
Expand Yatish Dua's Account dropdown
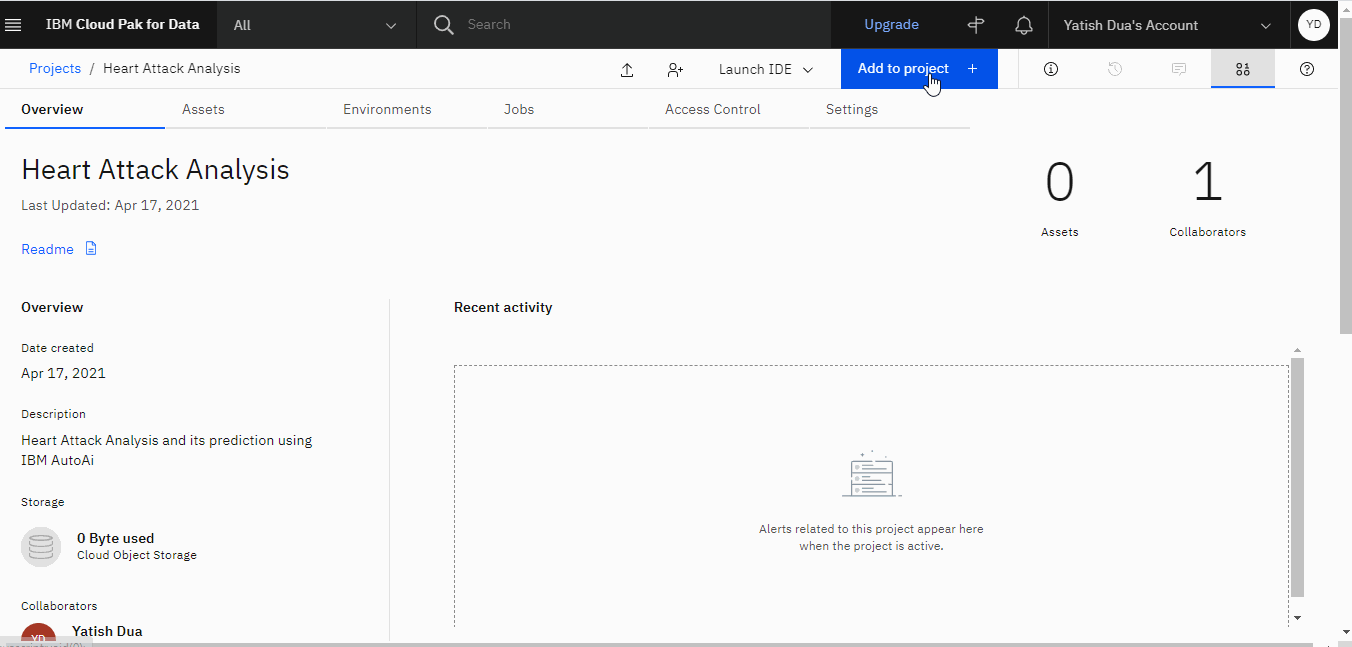[1167, 25]
